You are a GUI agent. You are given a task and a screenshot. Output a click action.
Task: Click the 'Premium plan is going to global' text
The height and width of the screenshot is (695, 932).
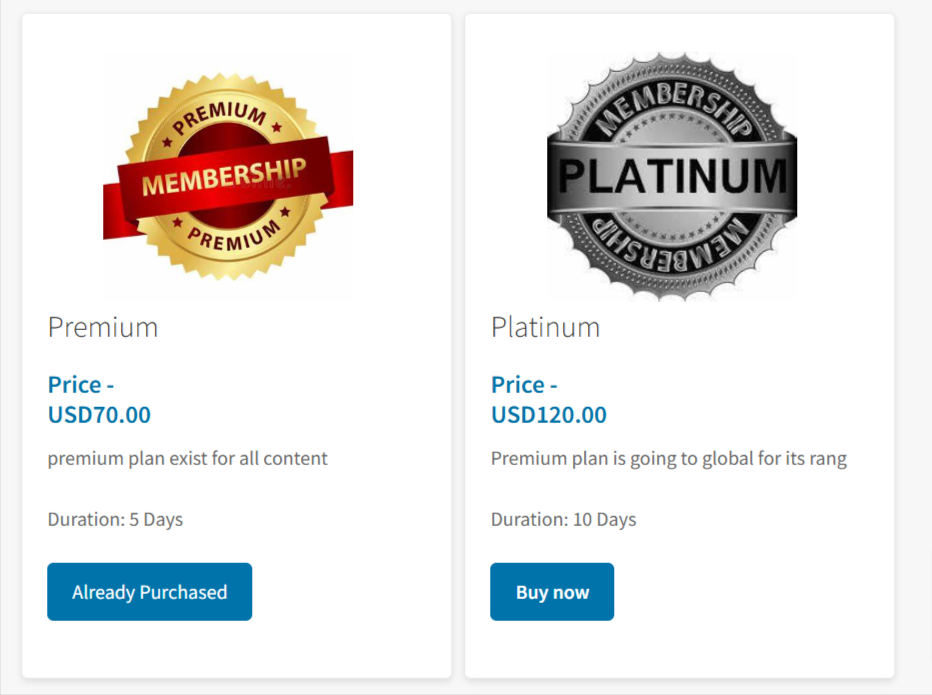pos(668,459)
